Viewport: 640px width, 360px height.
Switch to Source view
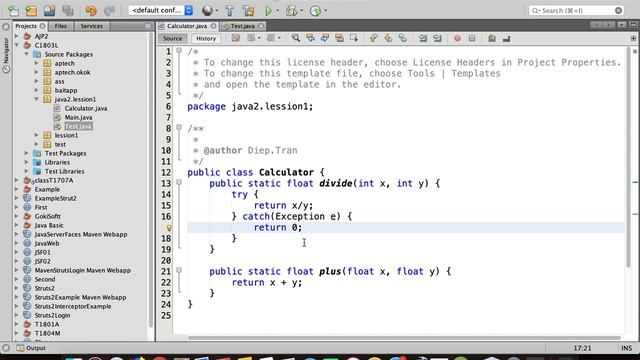[172, 38]
